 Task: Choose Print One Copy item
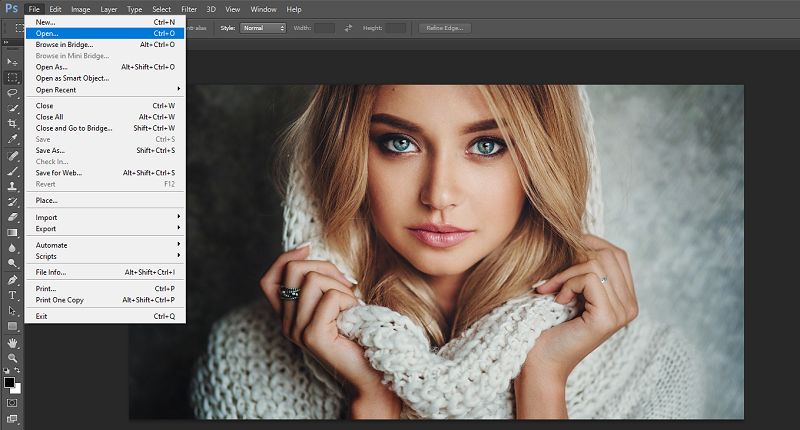coord(105,300)
